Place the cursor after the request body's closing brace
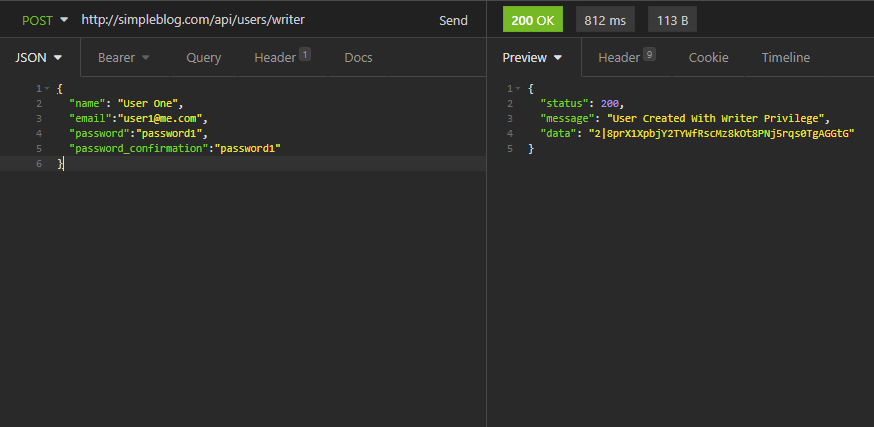This screenshot has height=427, width=874. click(65, 163)
